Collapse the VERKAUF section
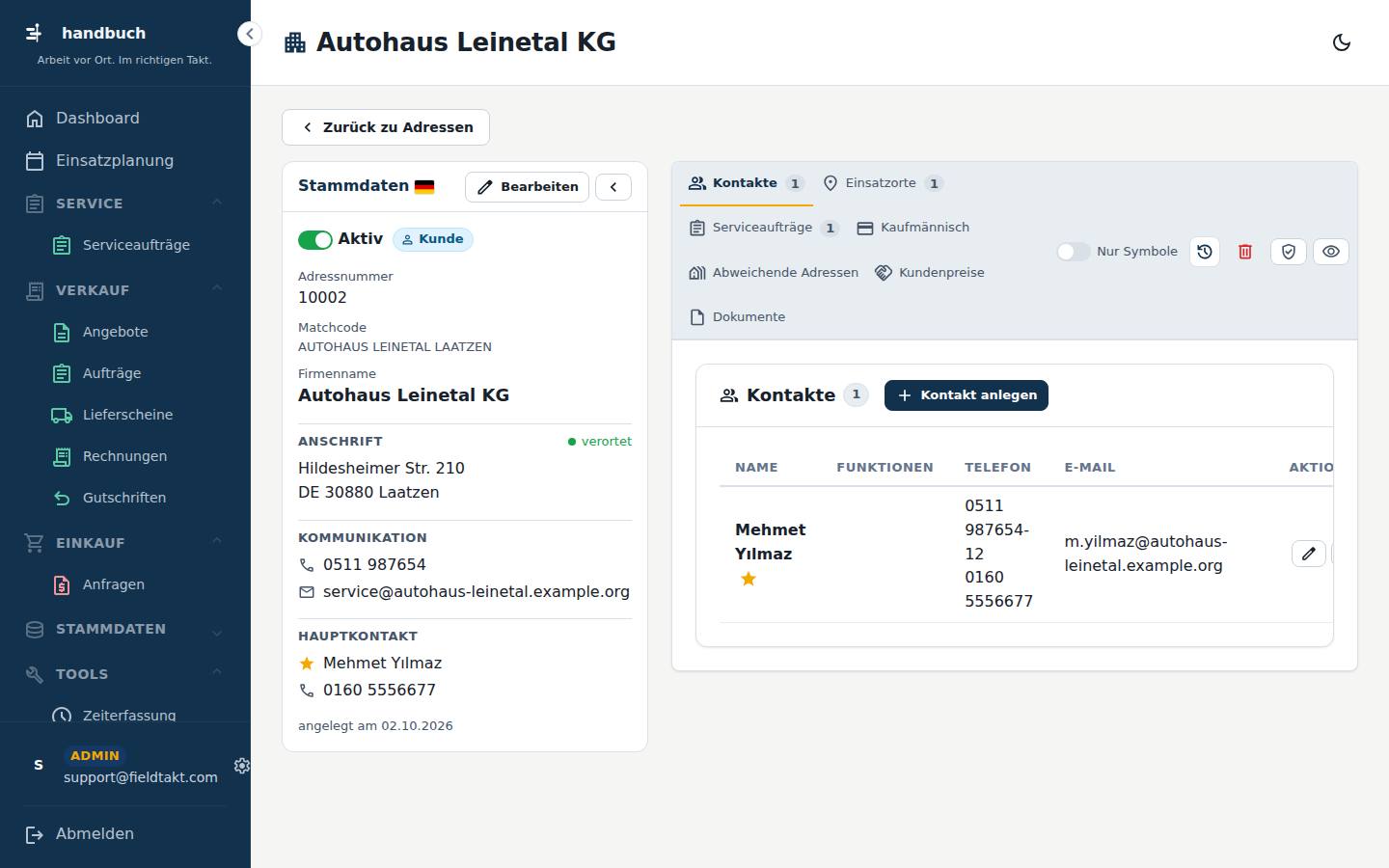The image size is (1389, 868). coord(124,290)
